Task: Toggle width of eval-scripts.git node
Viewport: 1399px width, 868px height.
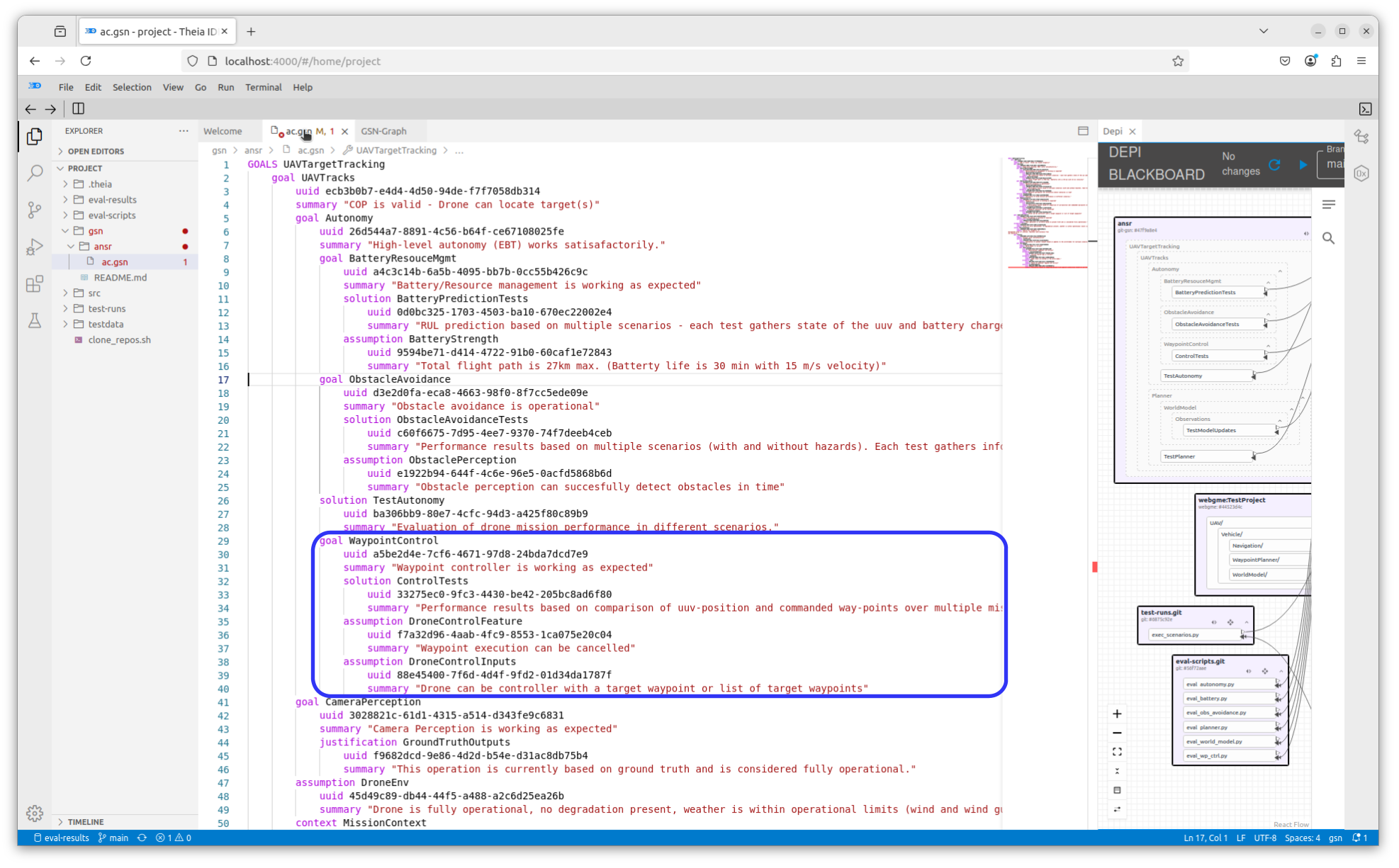Action: (1248, 671)
